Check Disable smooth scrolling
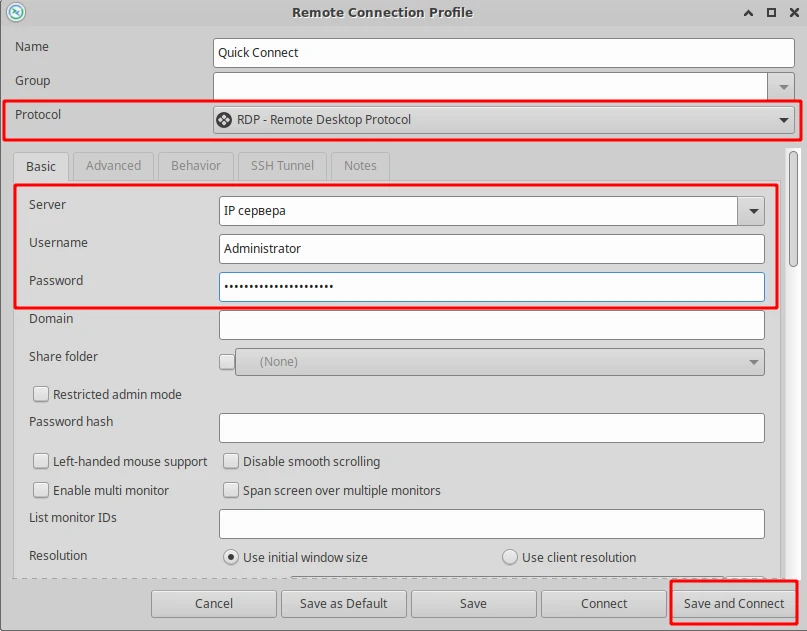The width and height of the screenshot is (807, 631). 231,462
